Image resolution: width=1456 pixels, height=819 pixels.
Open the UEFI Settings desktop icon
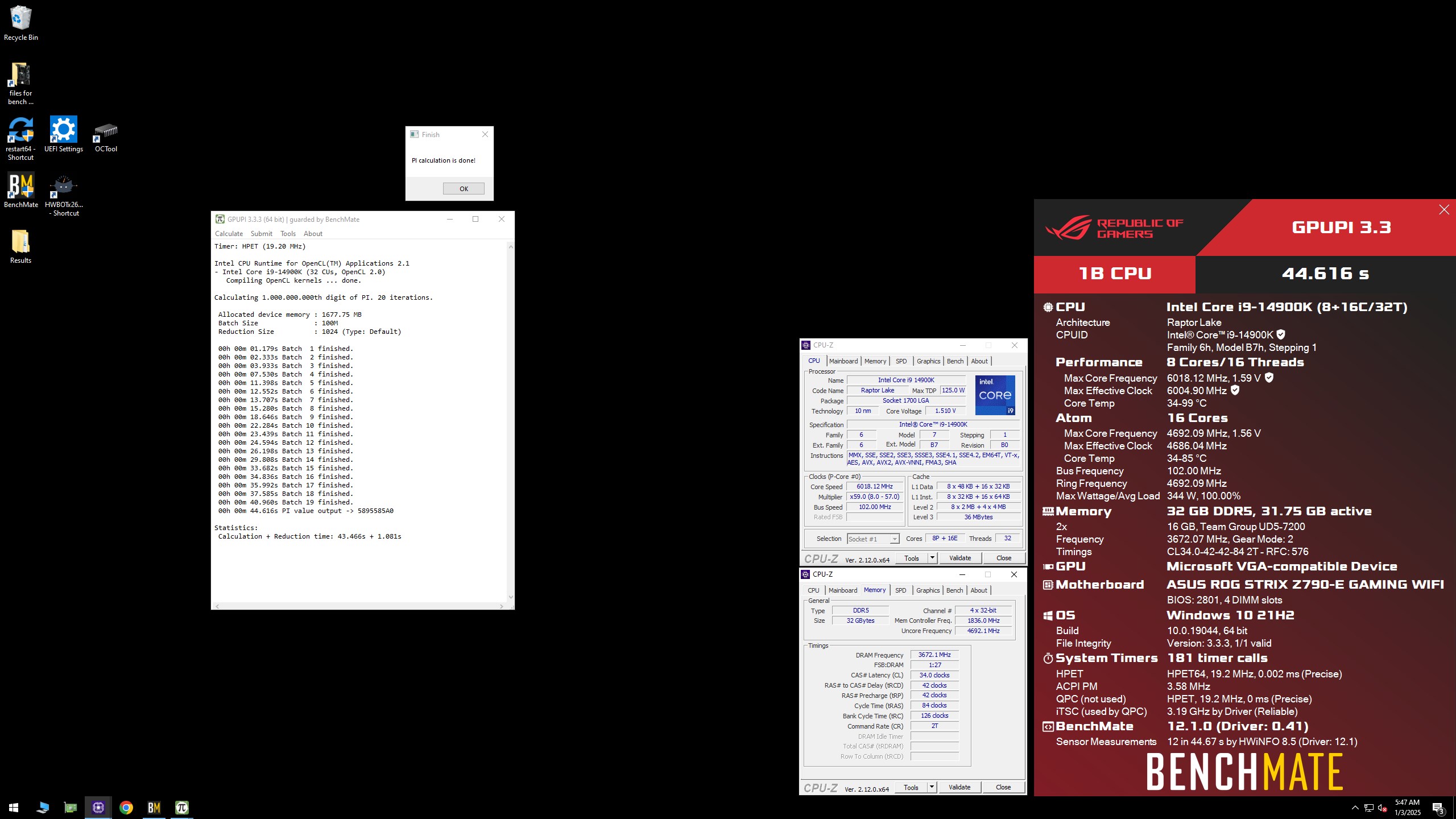pos(63,135)
